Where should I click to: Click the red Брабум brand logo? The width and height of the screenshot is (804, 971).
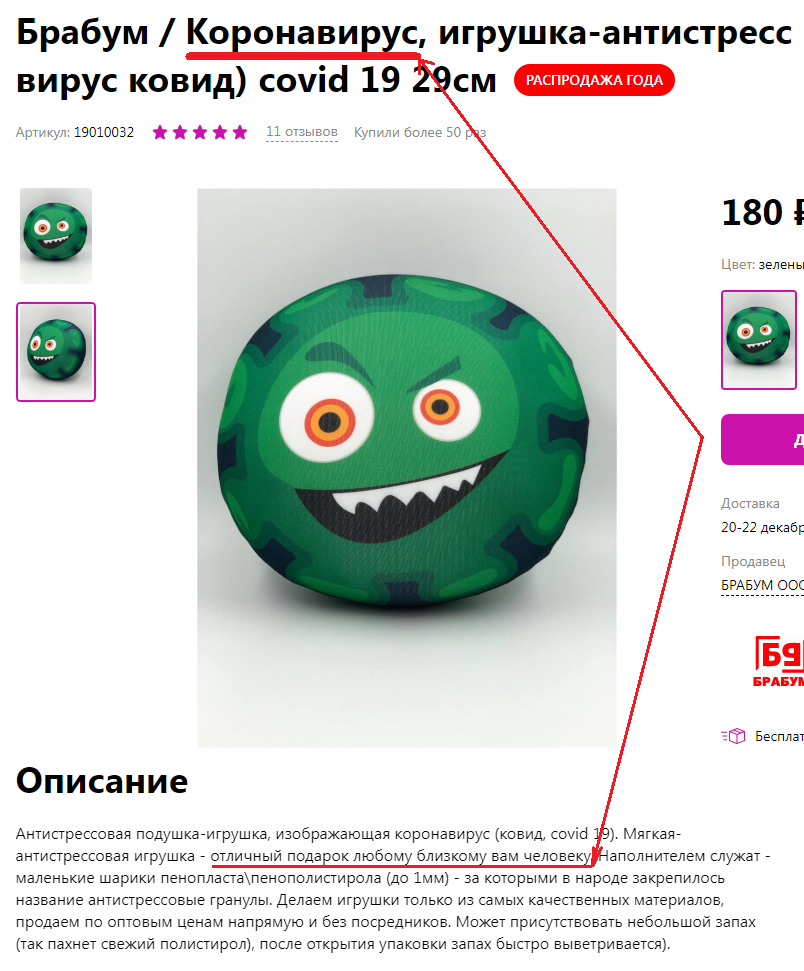(779, 661)
